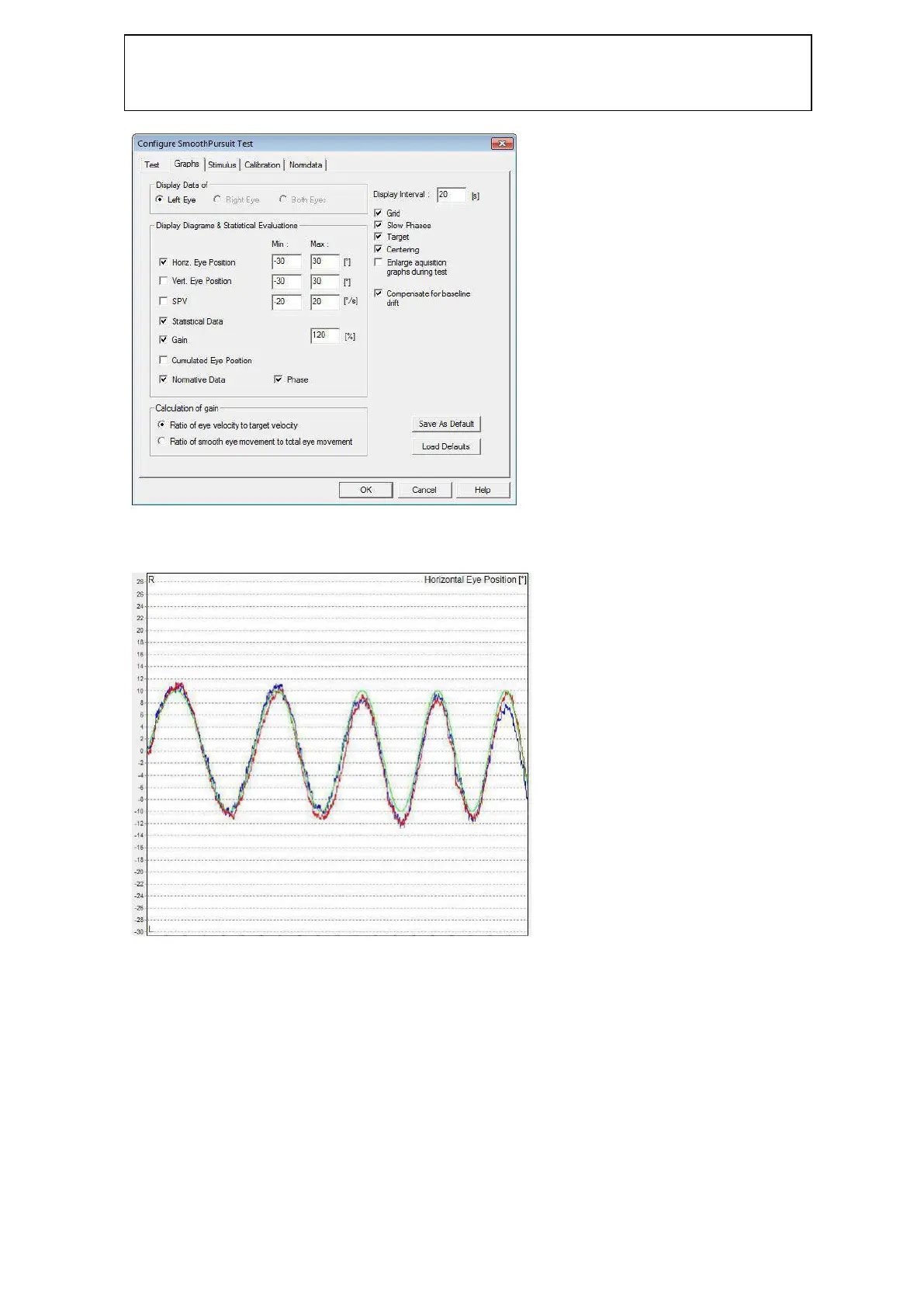
Task: Enable Vert. Eye Position checkbox
Action: click(x=163, y=281)
